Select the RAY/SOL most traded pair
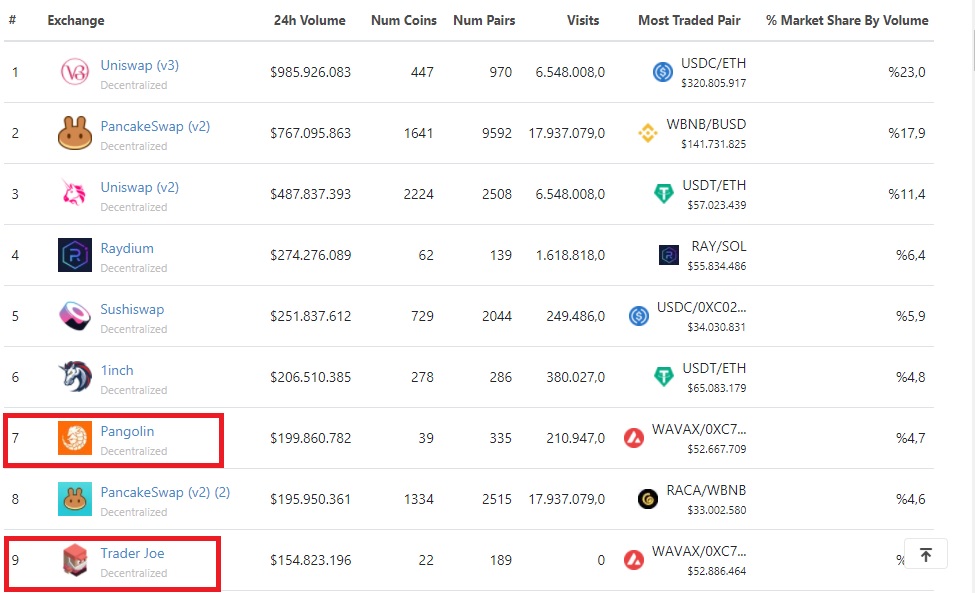The width and height of the screenshot is (975, 593). pyautogui.click(x=719, y=246)
